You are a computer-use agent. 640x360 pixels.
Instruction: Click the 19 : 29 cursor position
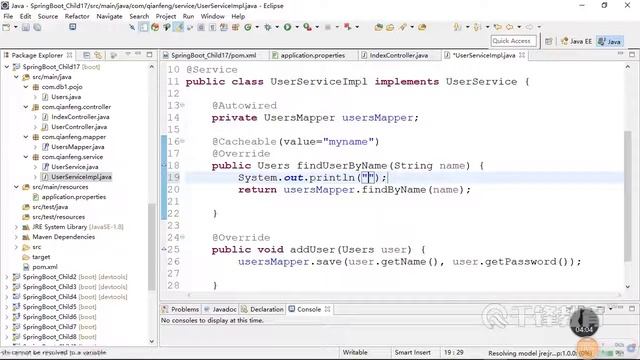(453, 352)
